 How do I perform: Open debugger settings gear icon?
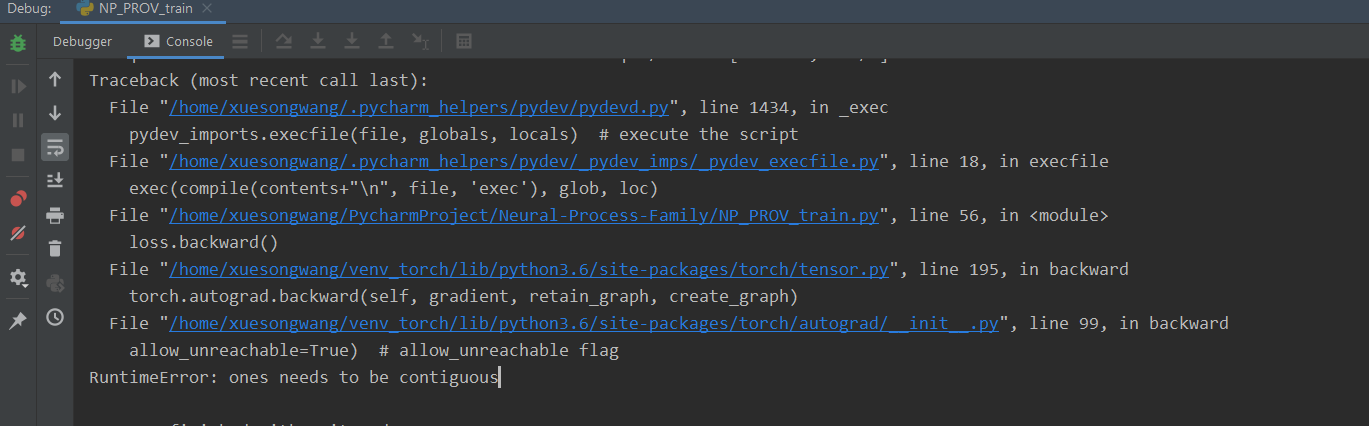coord(18,278)
